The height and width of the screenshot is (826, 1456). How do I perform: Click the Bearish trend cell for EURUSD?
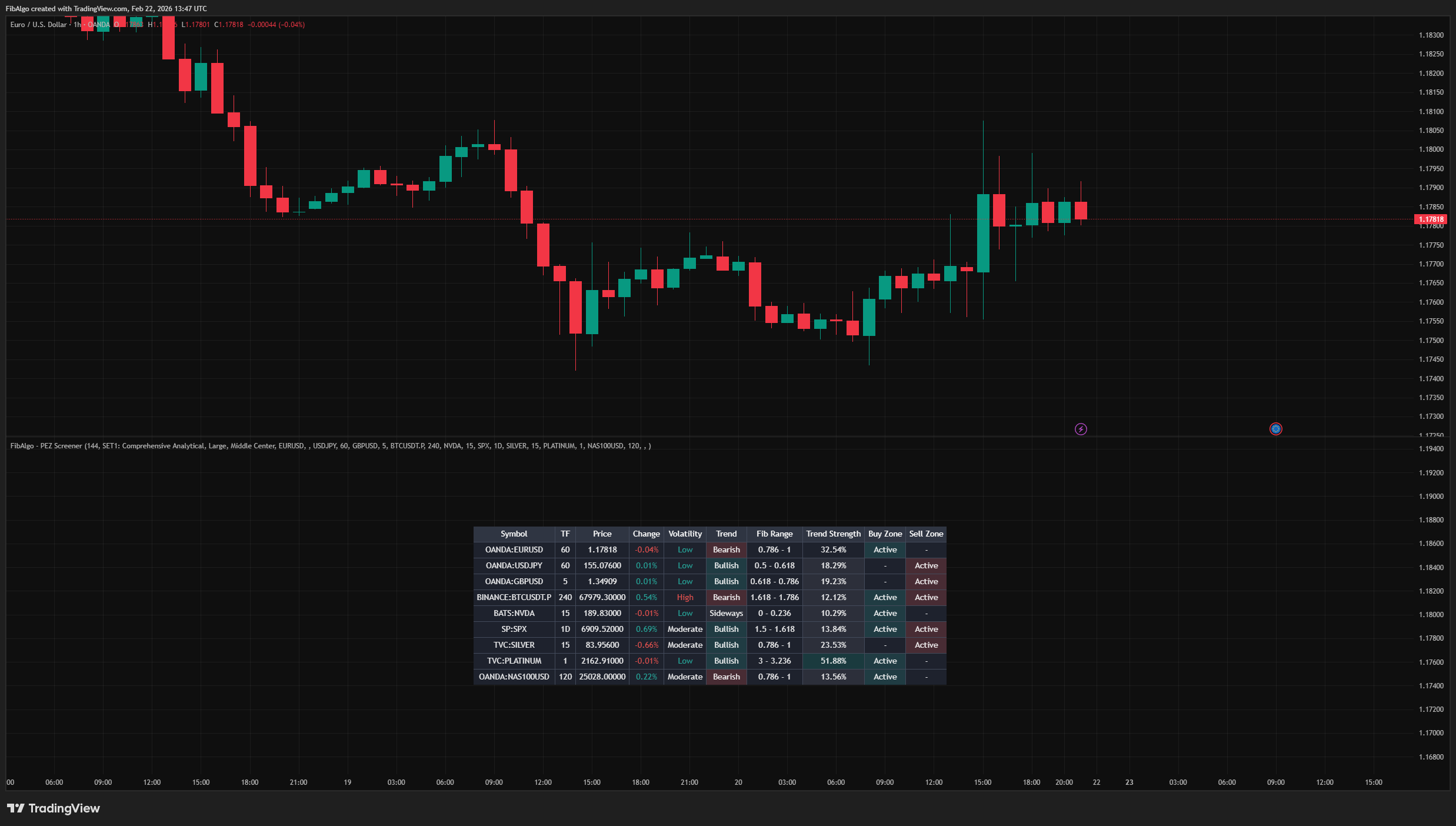(x=726, y=549)
